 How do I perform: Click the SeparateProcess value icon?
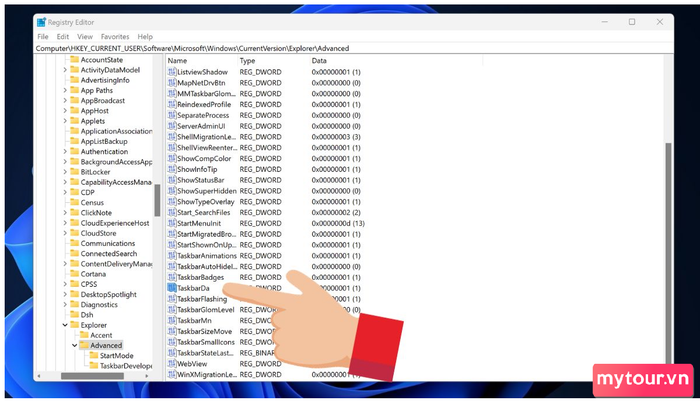click(x=172, y=115)
